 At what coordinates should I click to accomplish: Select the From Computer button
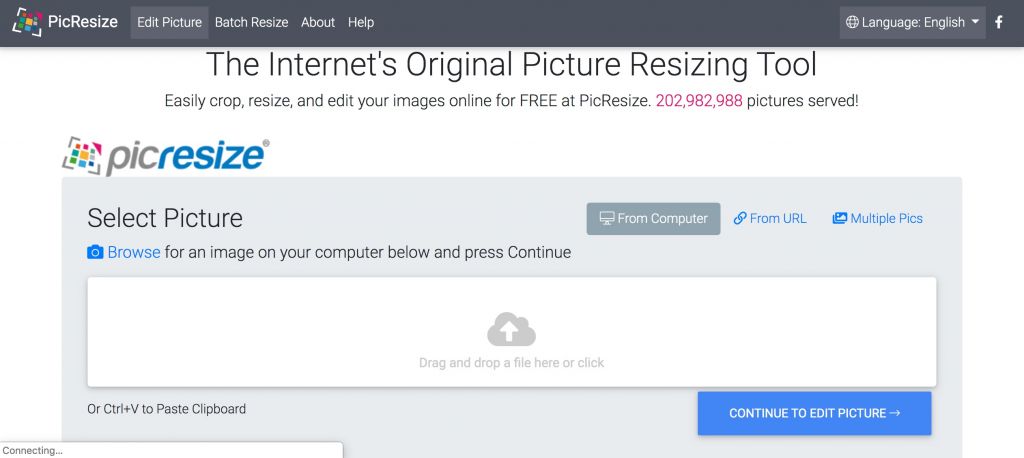(653, 218)
